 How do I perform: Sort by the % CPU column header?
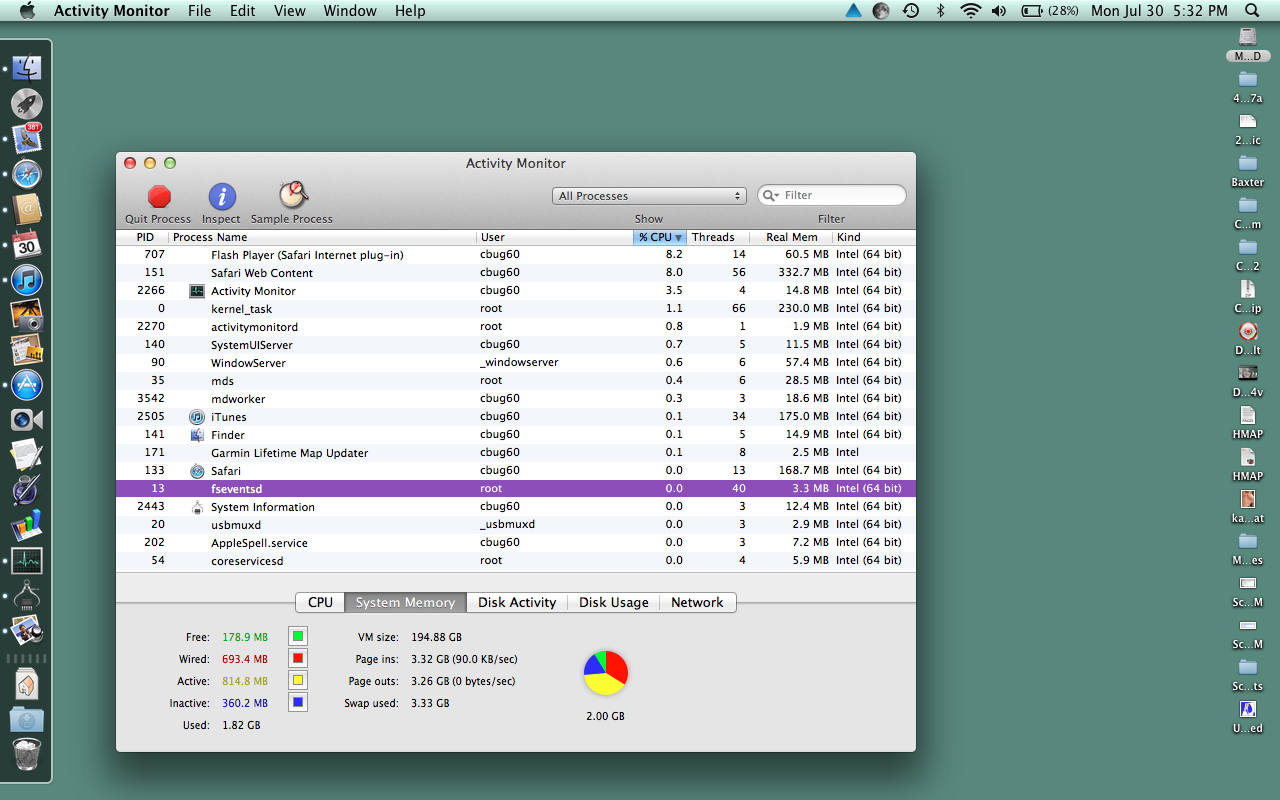point(660,237)
